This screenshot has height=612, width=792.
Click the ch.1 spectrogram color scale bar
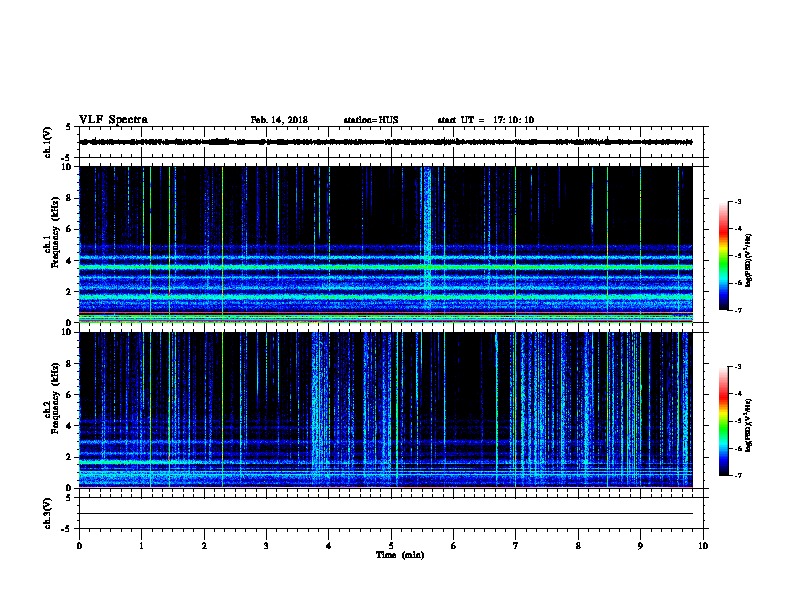pos(723,256)
